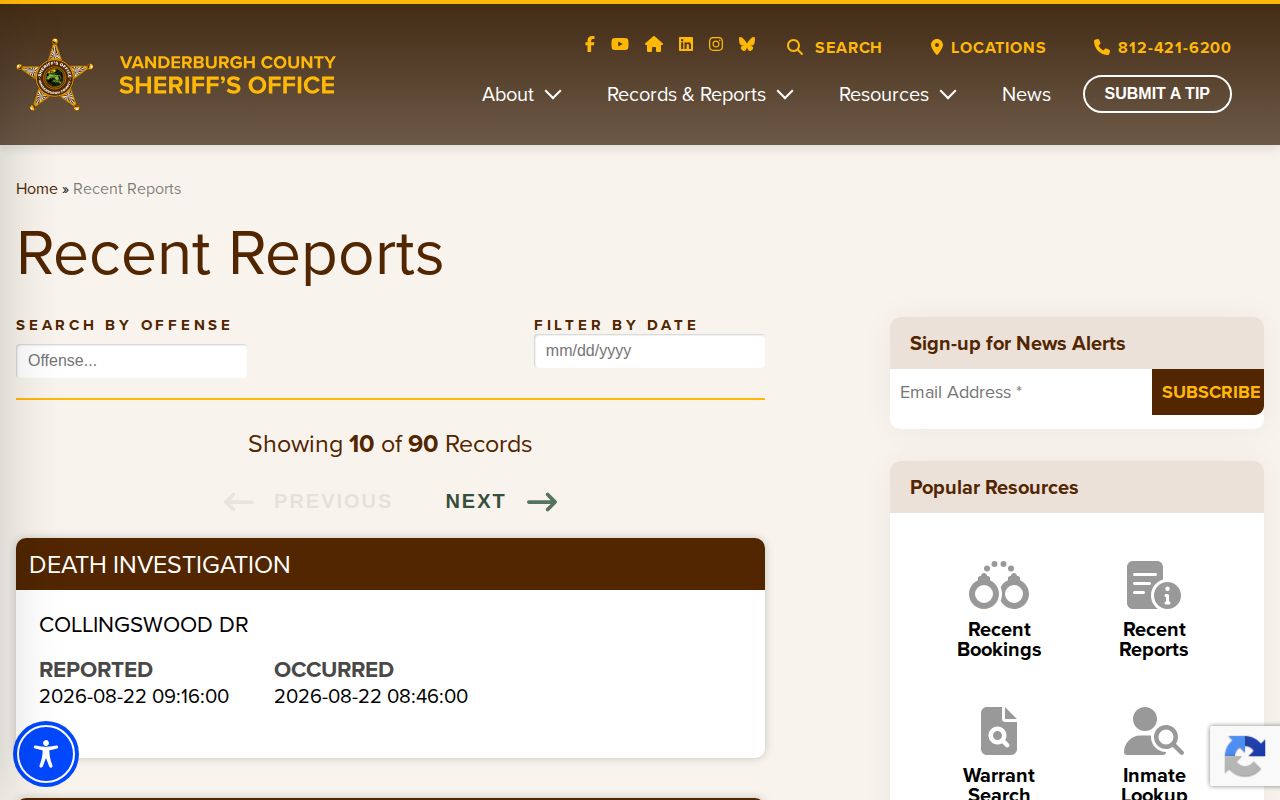Screen dimensions: 1280x800
Task: Click the Search header link text
Action: coord(848,47)
